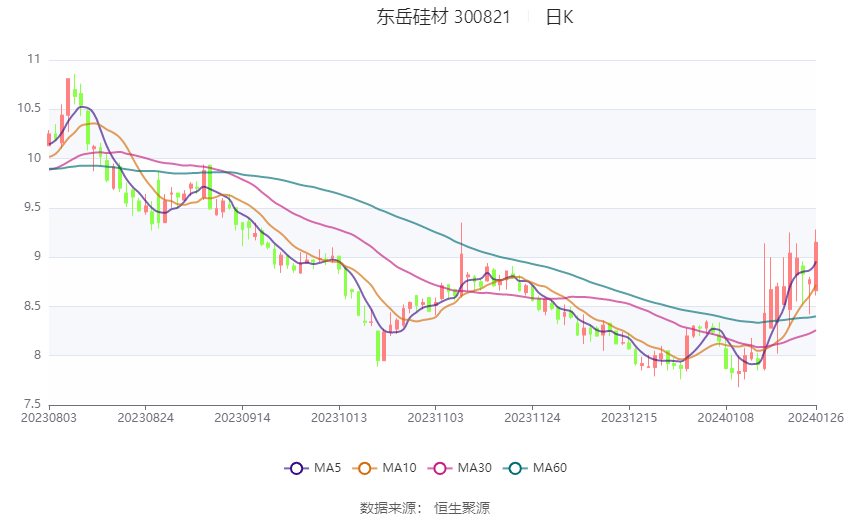Click y-axis value 10.5
Viewport: 850px width, 516px height.
coord(29,108)
